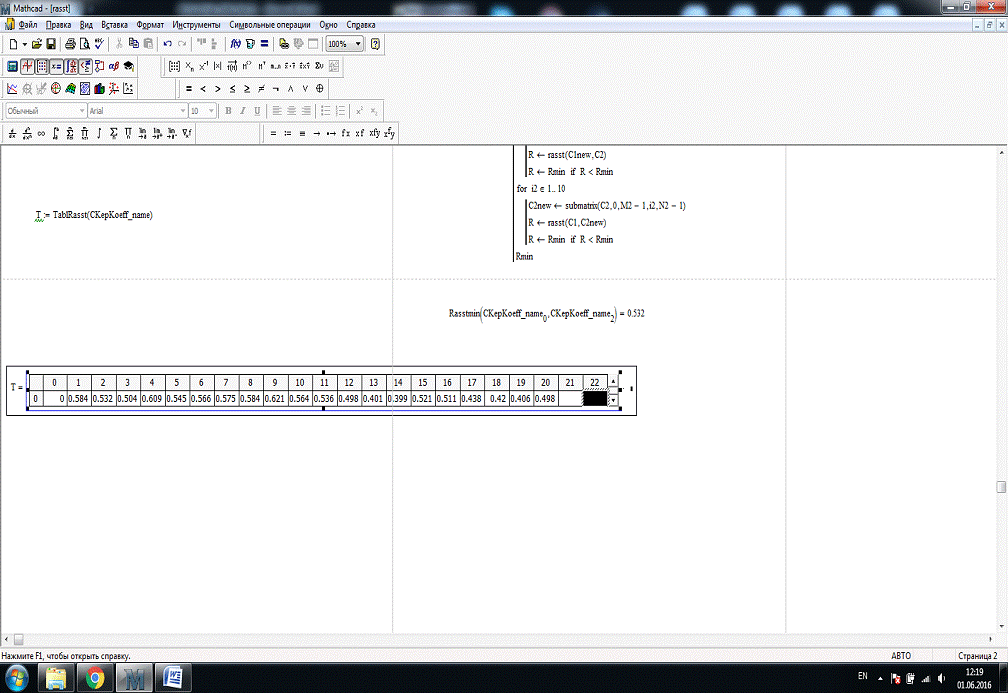Screen dimensions: 1008x693
Task: Open the Вставка menu
Action: tap(114, 24)
